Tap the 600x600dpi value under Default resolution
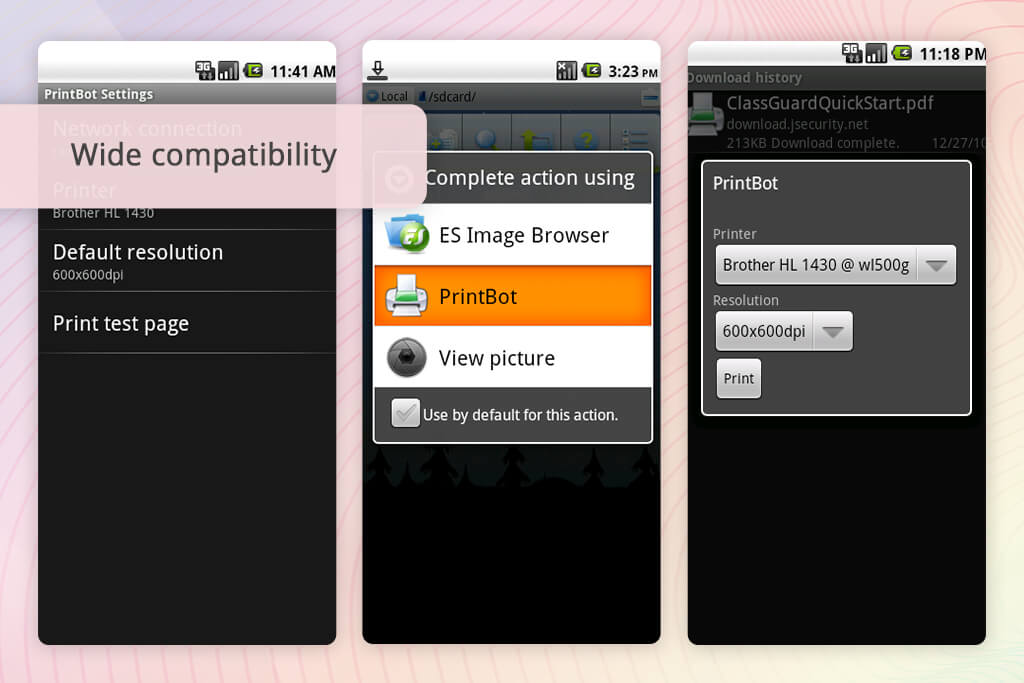This screenshot has width=1024, height=683. coord(88,275)
